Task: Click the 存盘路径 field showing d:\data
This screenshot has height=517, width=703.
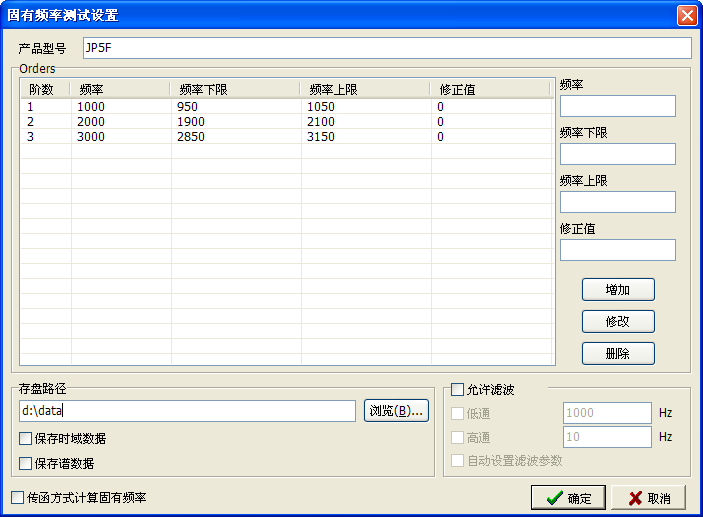Action: click(x=188, y=411)
